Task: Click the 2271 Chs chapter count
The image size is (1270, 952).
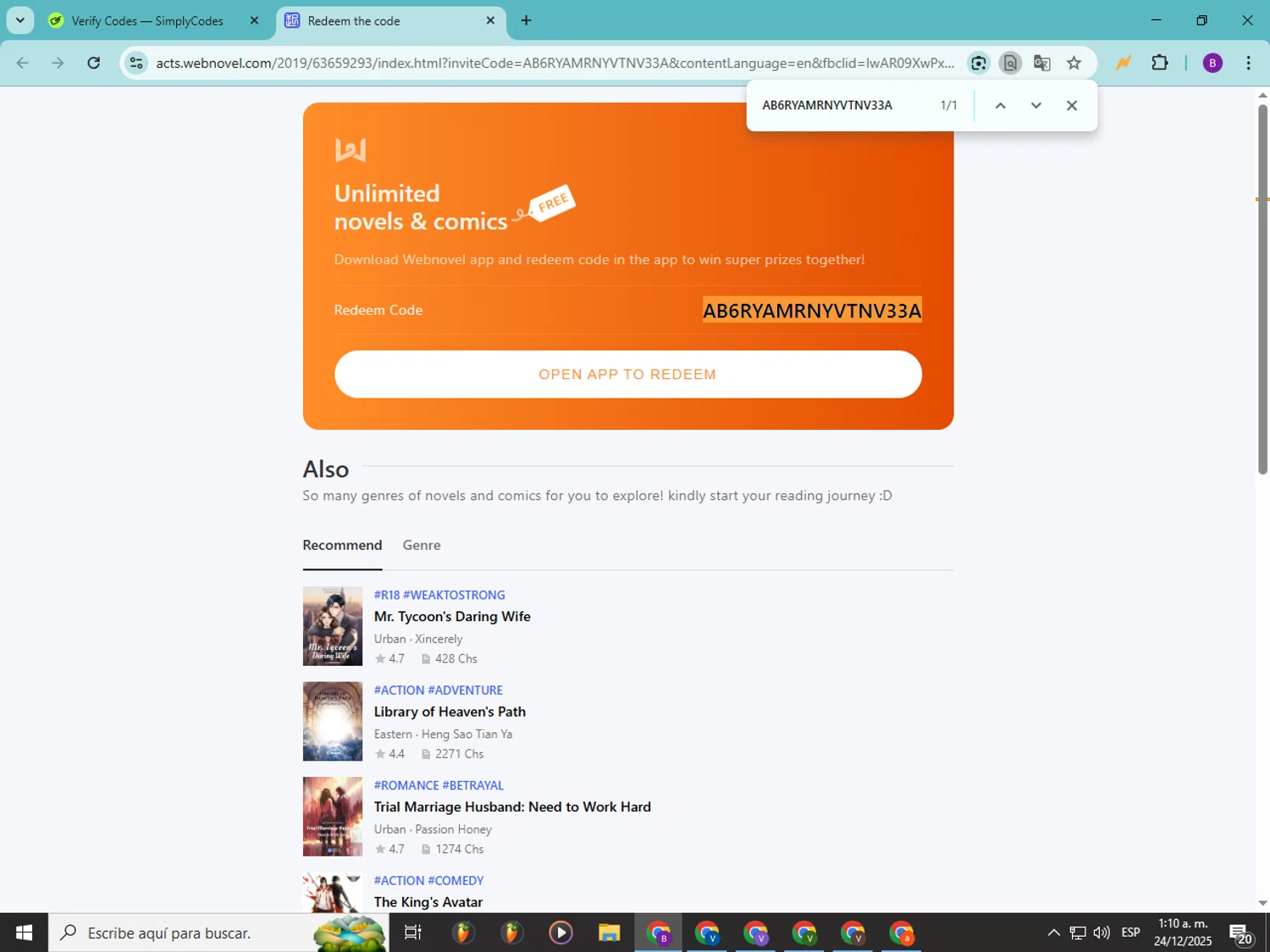Action: click(453, 754)
